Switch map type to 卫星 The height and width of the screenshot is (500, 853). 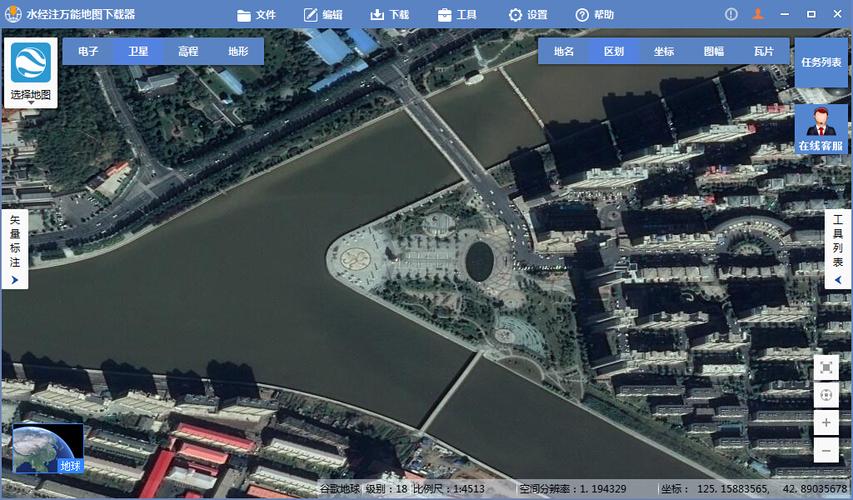[138, 51]
